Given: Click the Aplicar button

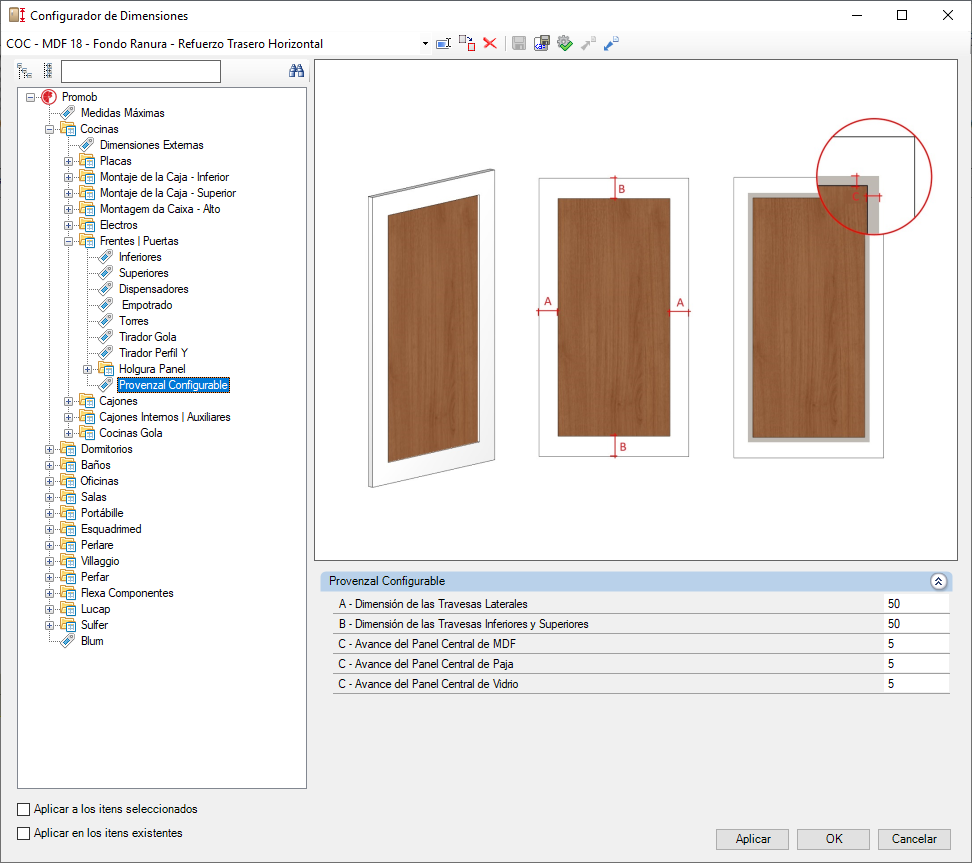Looking at the screenshot, I should point(753,839).
